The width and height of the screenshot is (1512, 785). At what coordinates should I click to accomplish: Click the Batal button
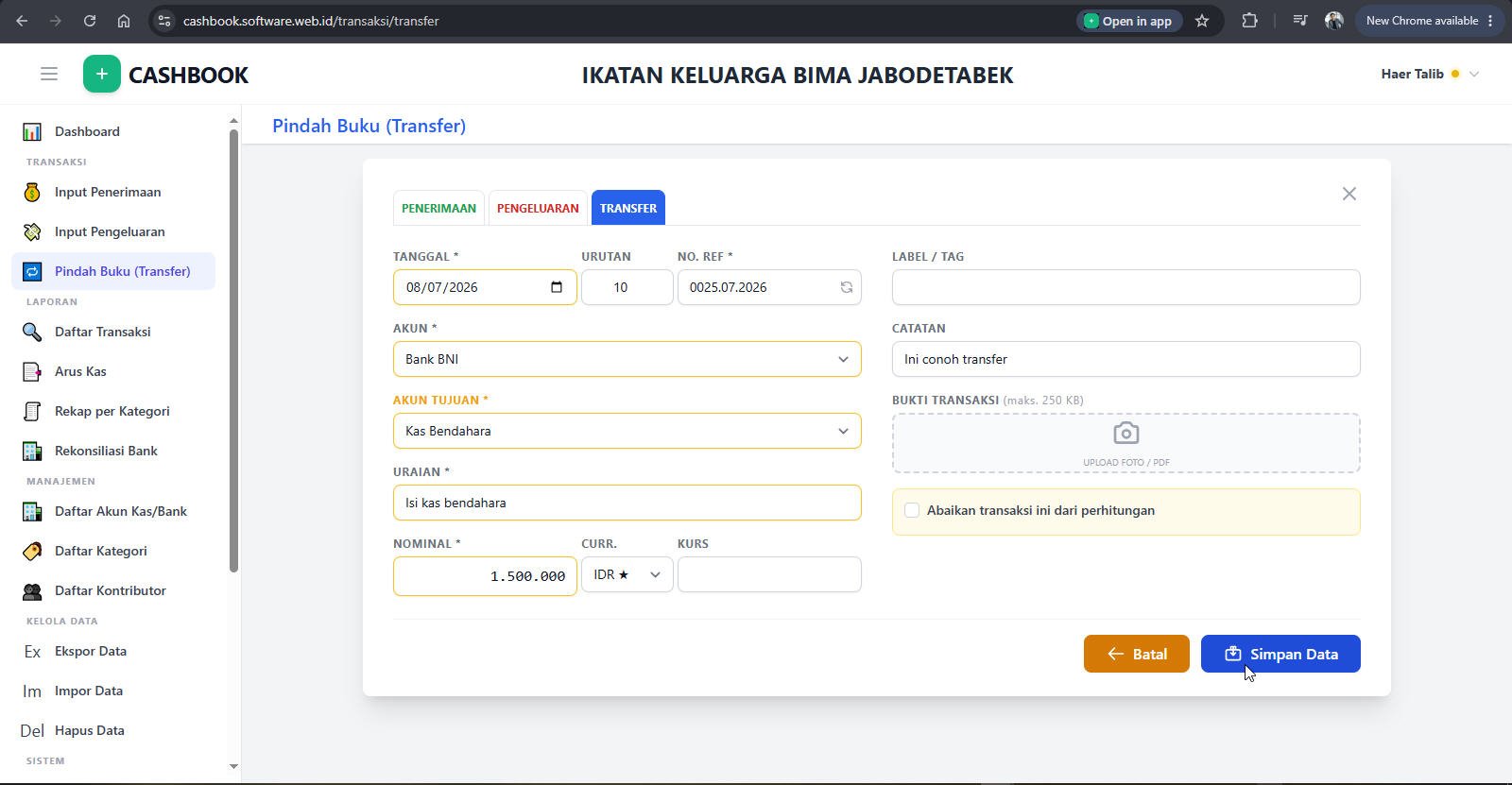coord(1136,654)
